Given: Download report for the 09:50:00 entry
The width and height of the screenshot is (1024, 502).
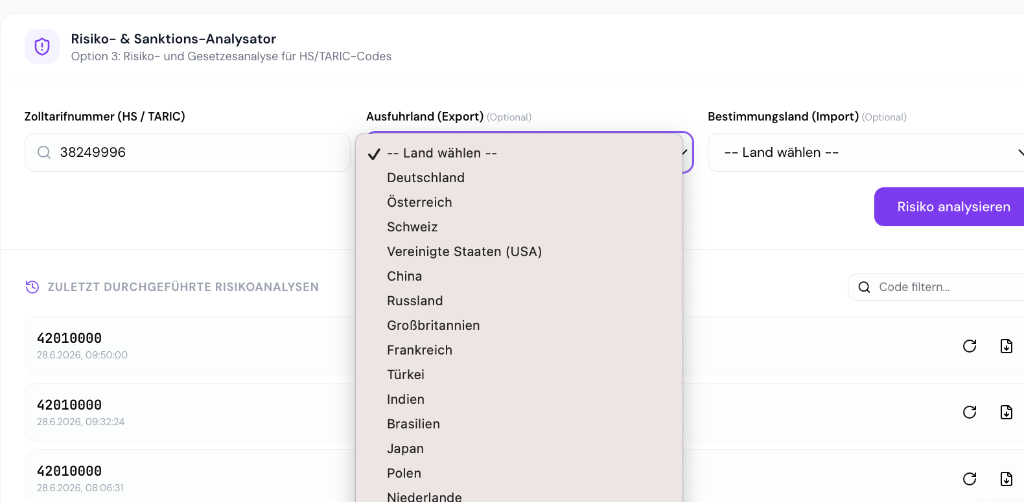Looking at the screenshot, I should tap(1006, 346).
